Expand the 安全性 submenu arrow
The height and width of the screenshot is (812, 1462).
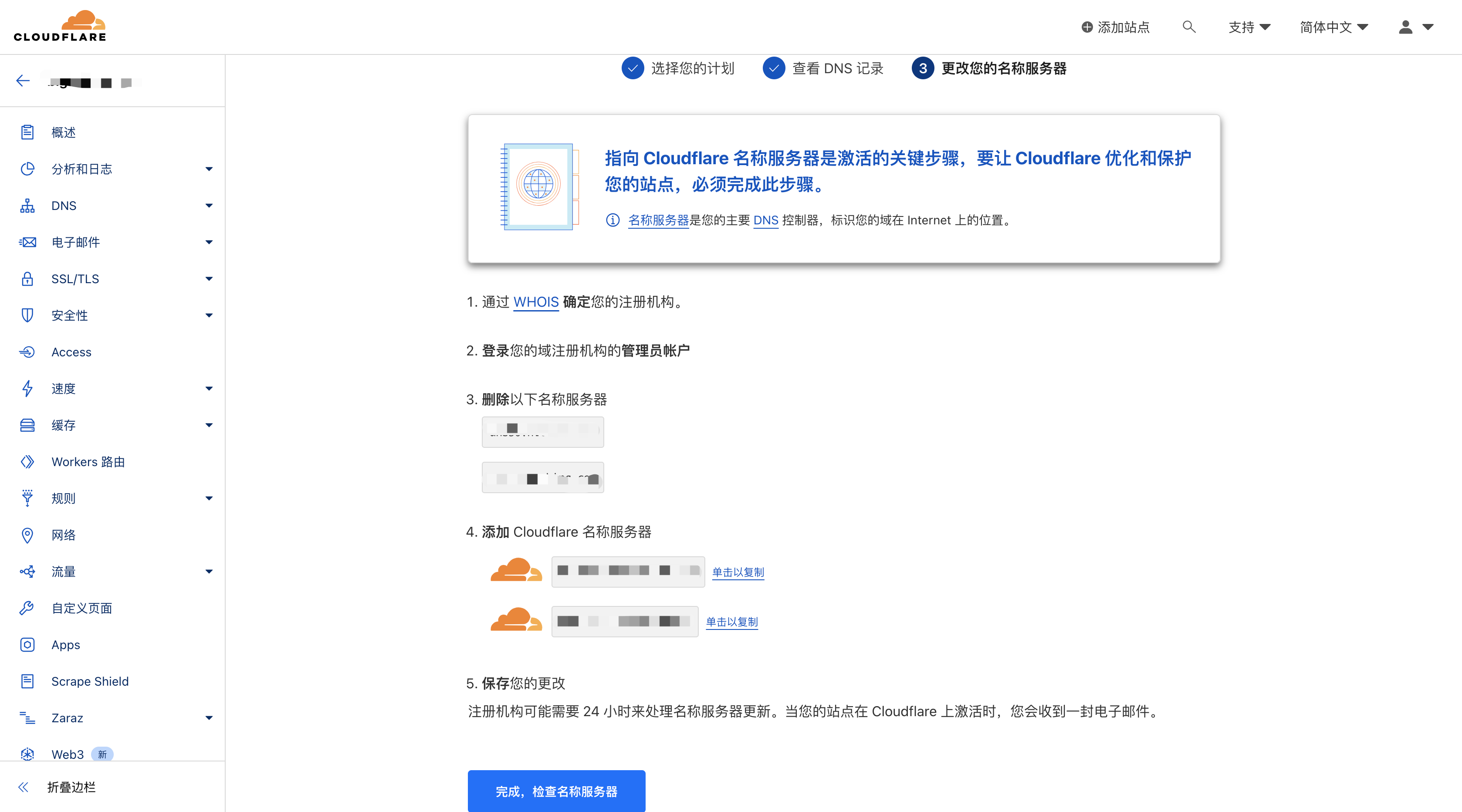[x=209, y=315]
